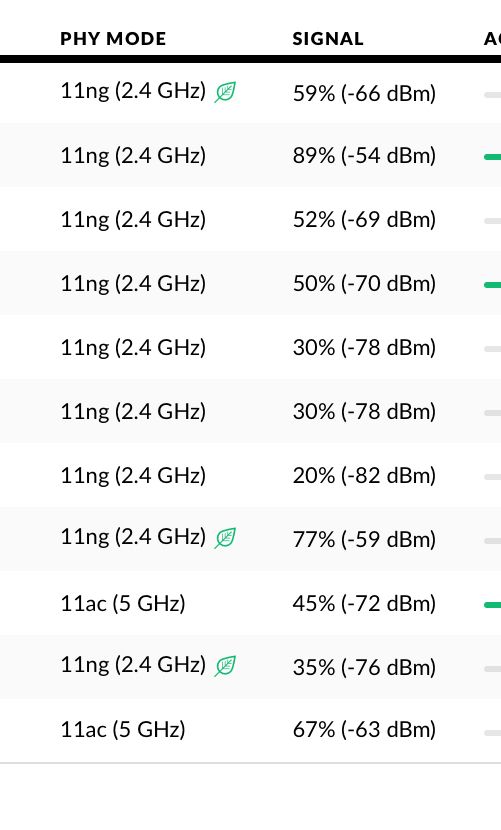Select the 89% (-54 dBm) signal cell
Image resolution: width=501 pixels, height=830 pixels.
(x=364, y=156)
